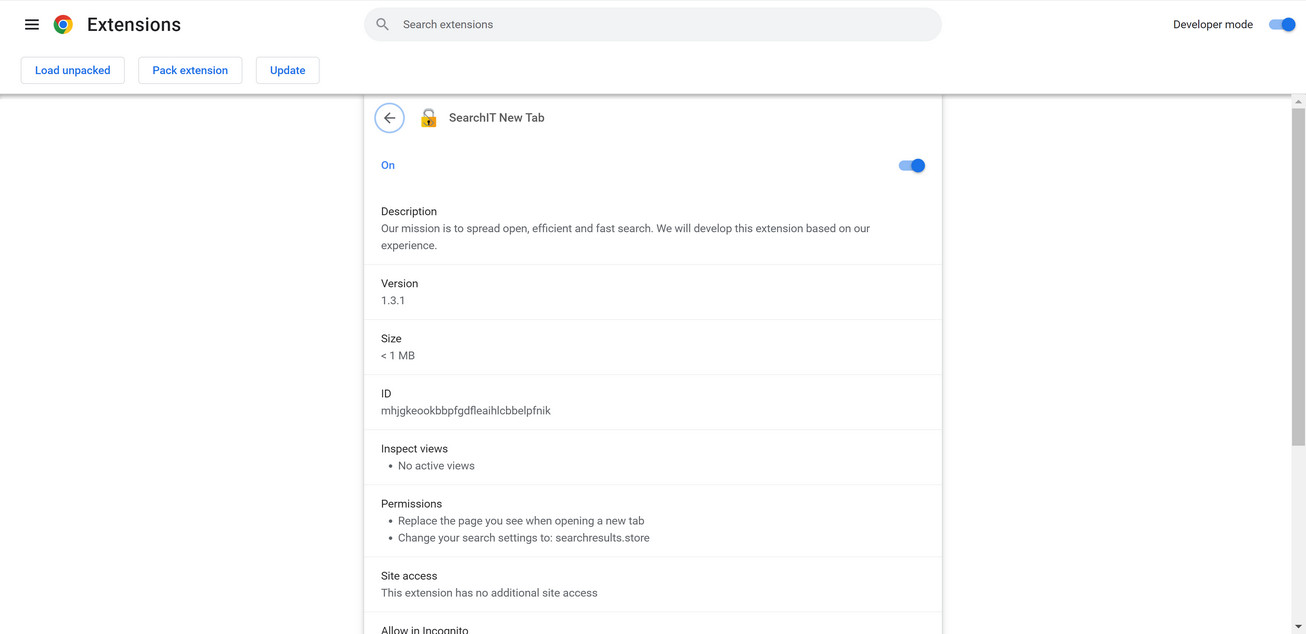Click the back arrow to return to extensions list

tap(390, 117)
